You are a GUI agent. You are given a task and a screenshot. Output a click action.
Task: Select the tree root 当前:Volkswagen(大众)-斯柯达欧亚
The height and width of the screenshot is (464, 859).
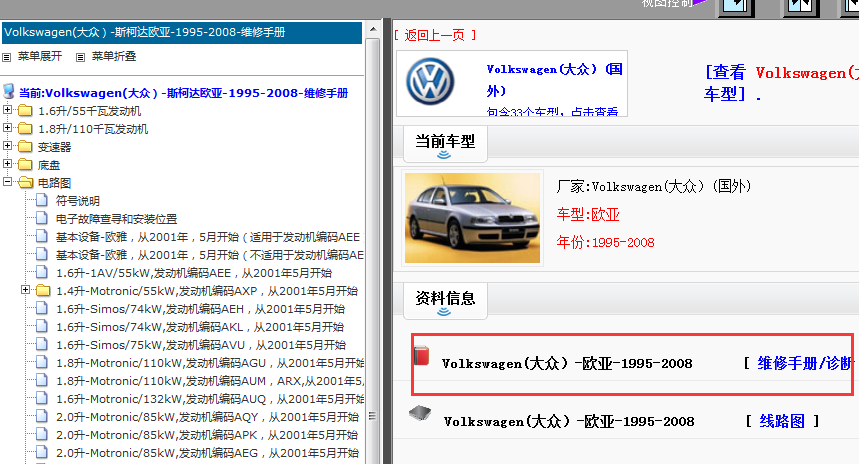[184, 93]
